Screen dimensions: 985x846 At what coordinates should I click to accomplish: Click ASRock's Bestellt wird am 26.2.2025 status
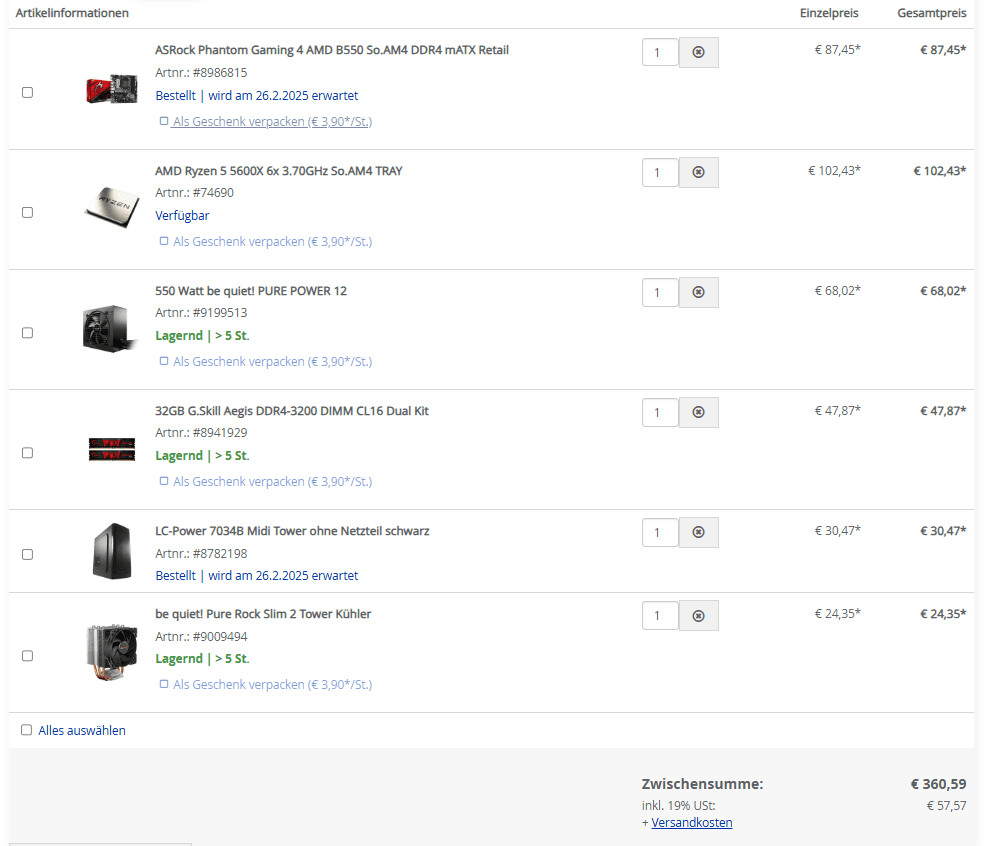coord(256,95)
